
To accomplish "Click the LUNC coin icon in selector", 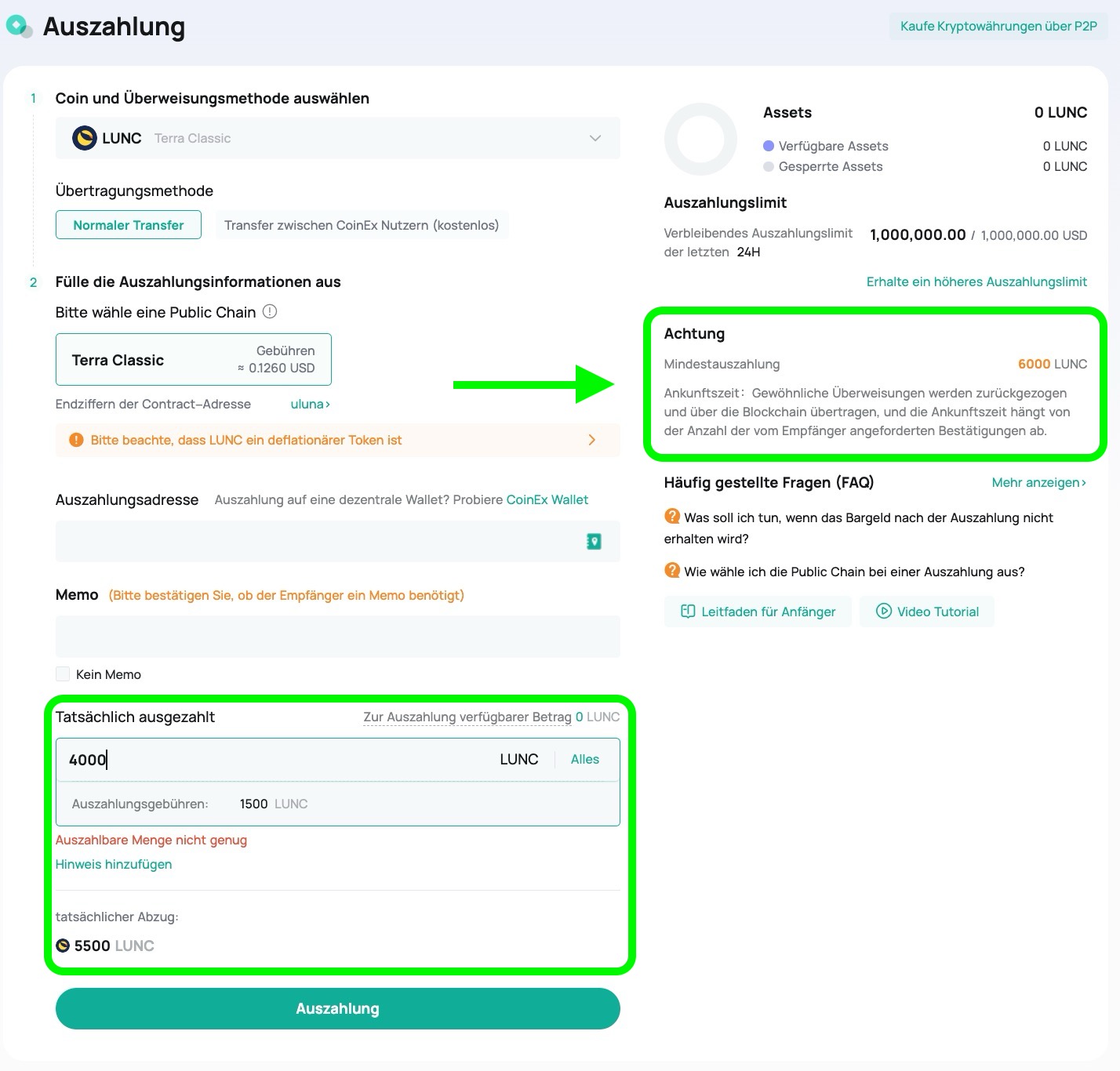I will click(x=84, y=138).
